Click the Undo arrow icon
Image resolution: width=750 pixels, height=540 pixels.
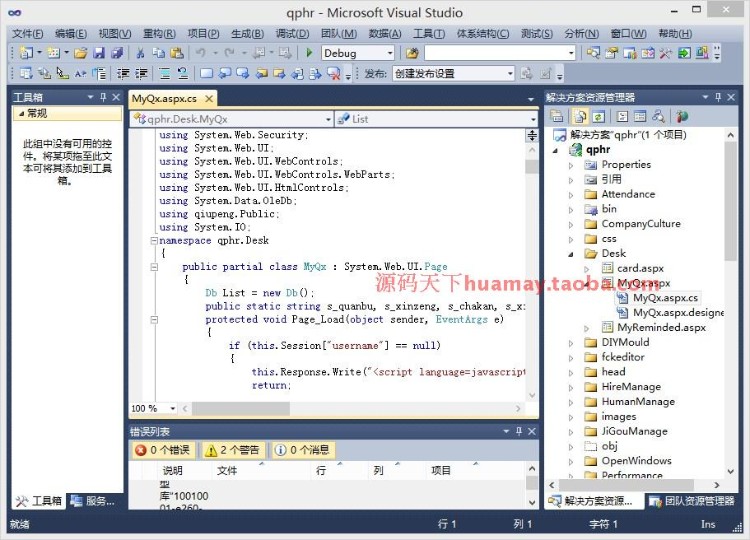[x=201, y=53]
